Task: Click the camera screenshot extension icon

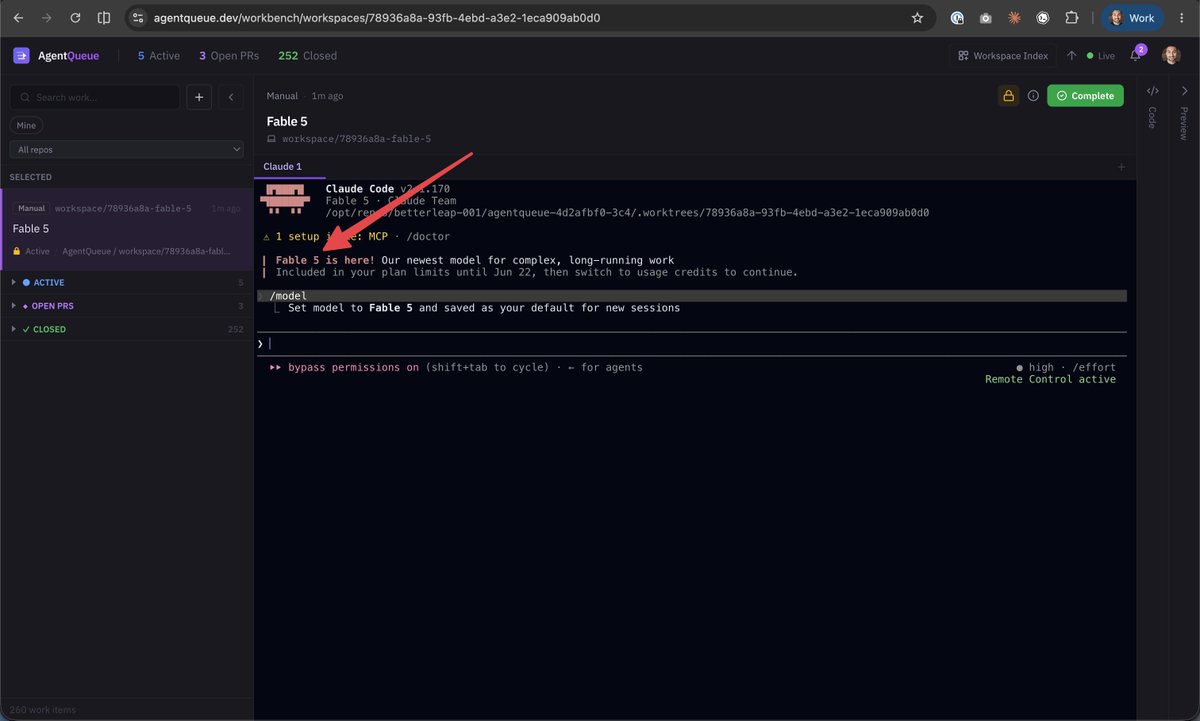Action: pos(986,18)
